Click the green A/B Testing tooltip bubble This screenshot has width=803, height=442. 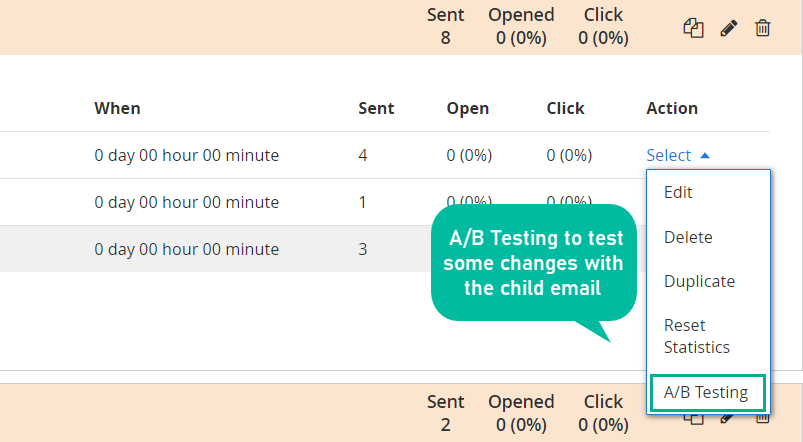point(534,263)
